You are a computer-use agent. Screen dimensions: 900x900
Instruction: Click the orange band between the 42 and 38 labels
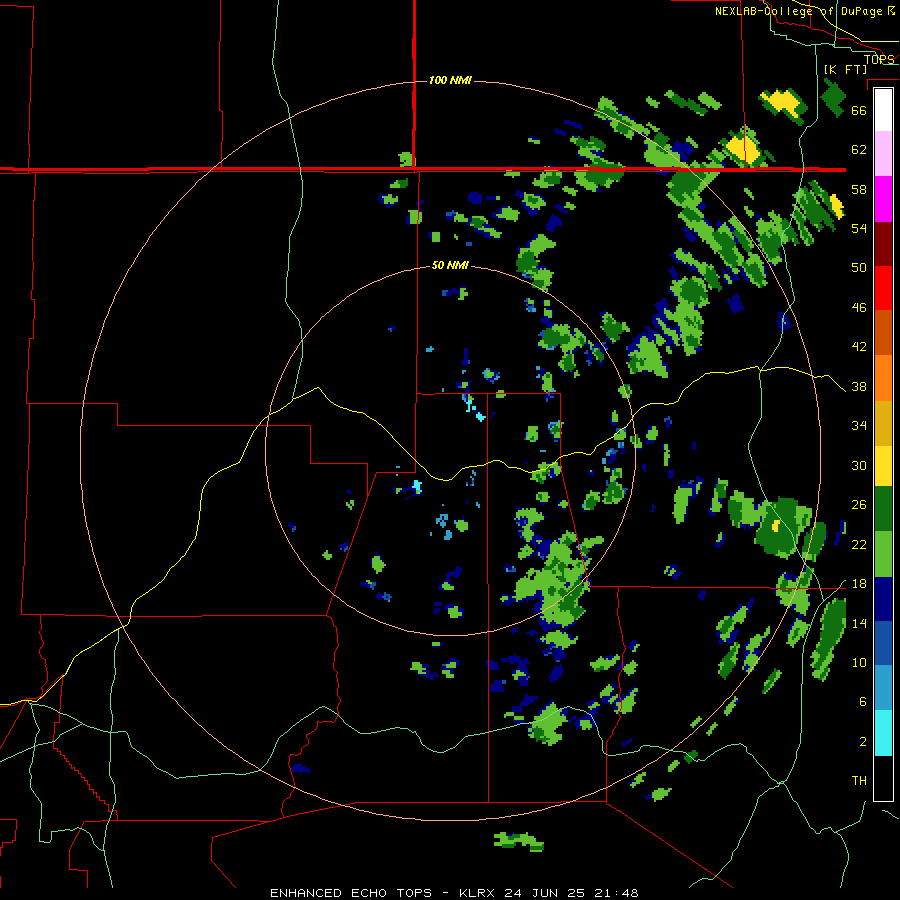coord(883,378)
